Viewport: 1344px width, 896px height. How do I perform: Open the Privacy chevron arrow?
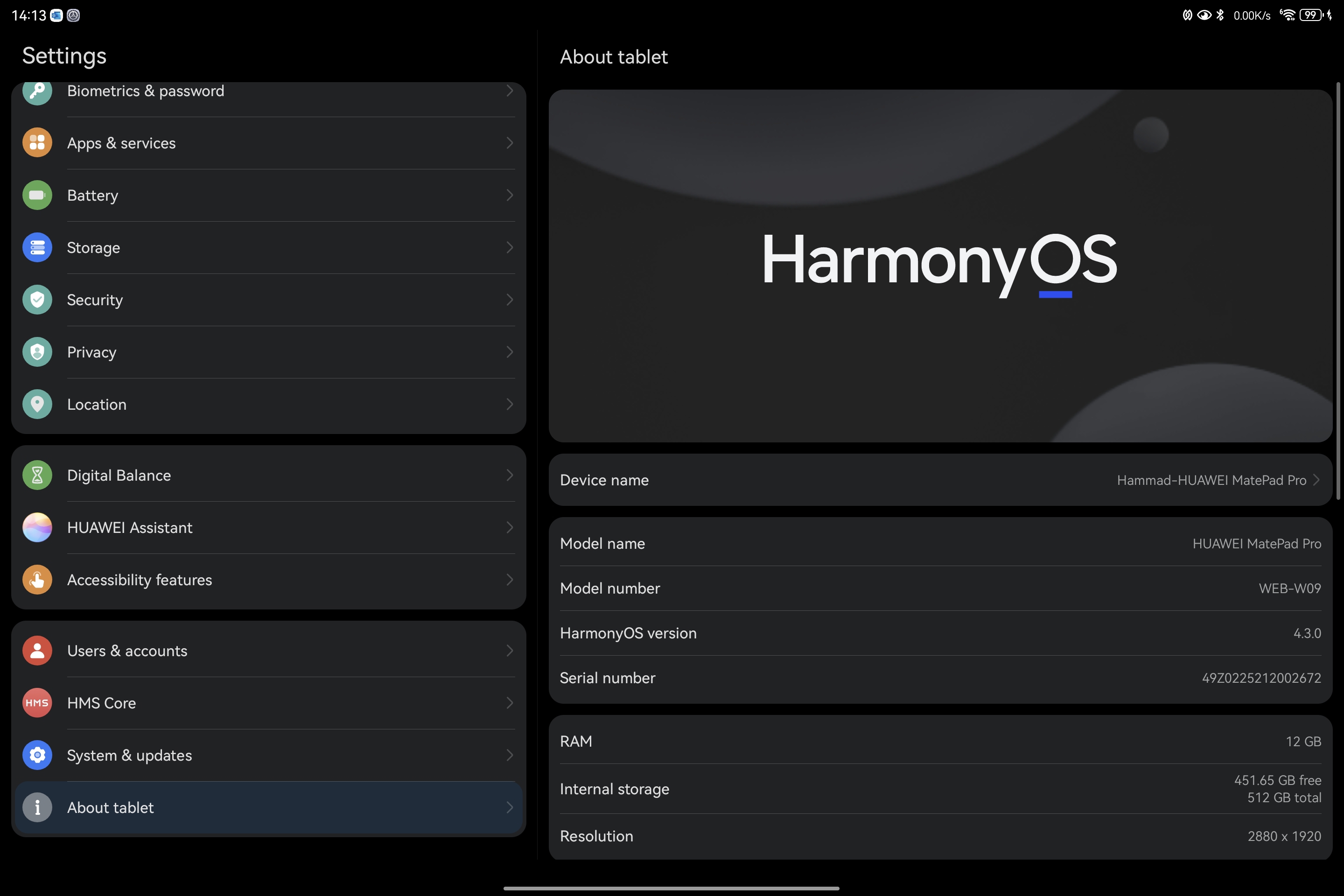[x=509, y=352]
